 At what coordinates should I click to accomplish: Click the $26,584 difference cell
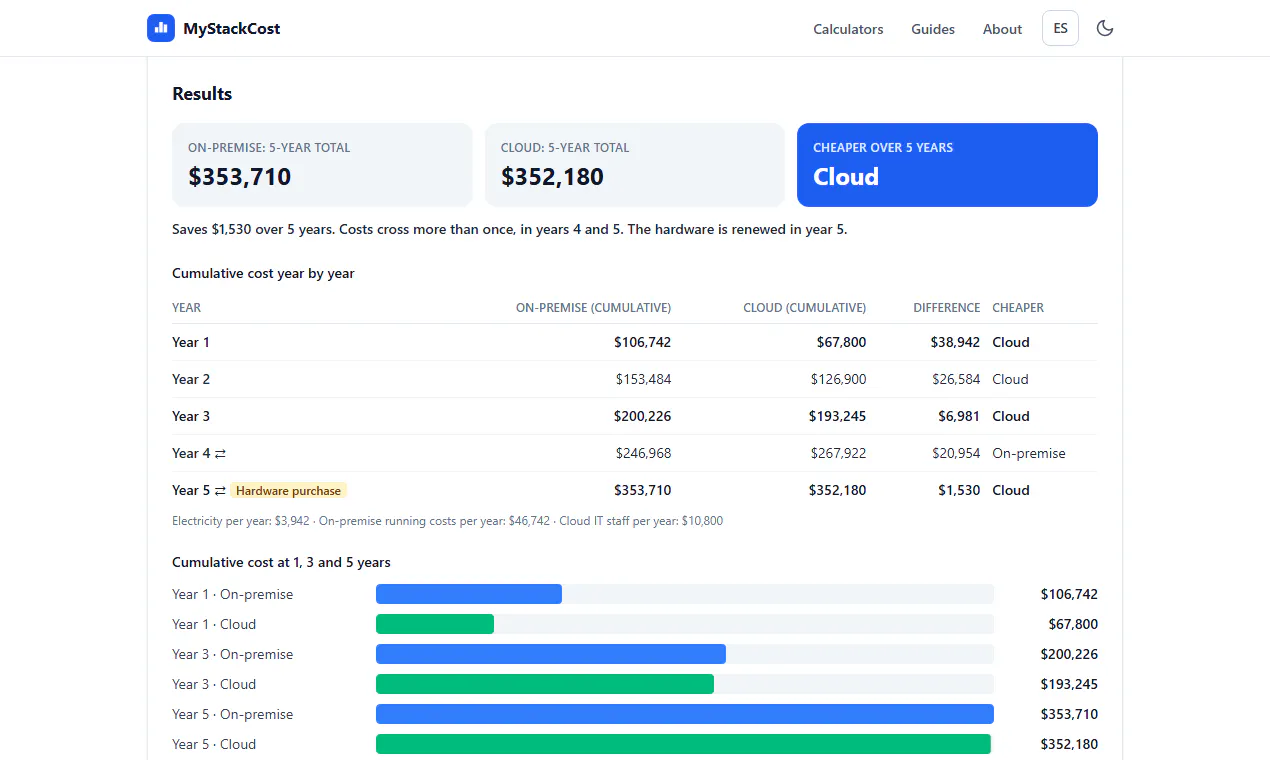pyautogui.click(x=956, y=379)
